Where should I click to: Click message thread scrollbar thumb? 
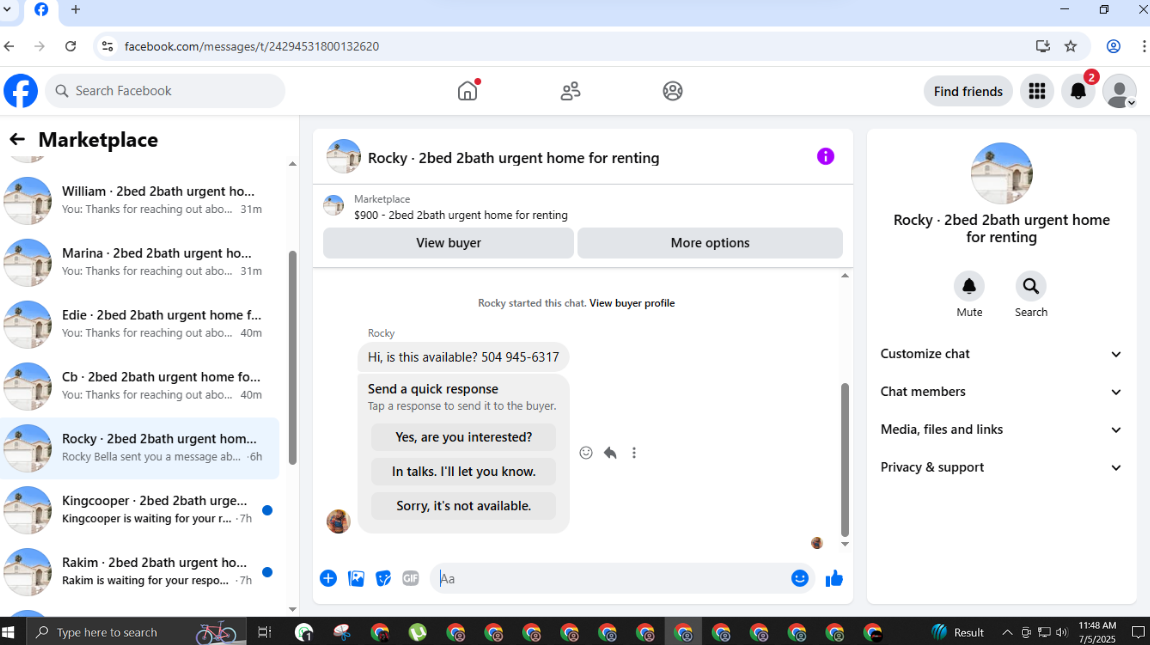tap(845, 459)
